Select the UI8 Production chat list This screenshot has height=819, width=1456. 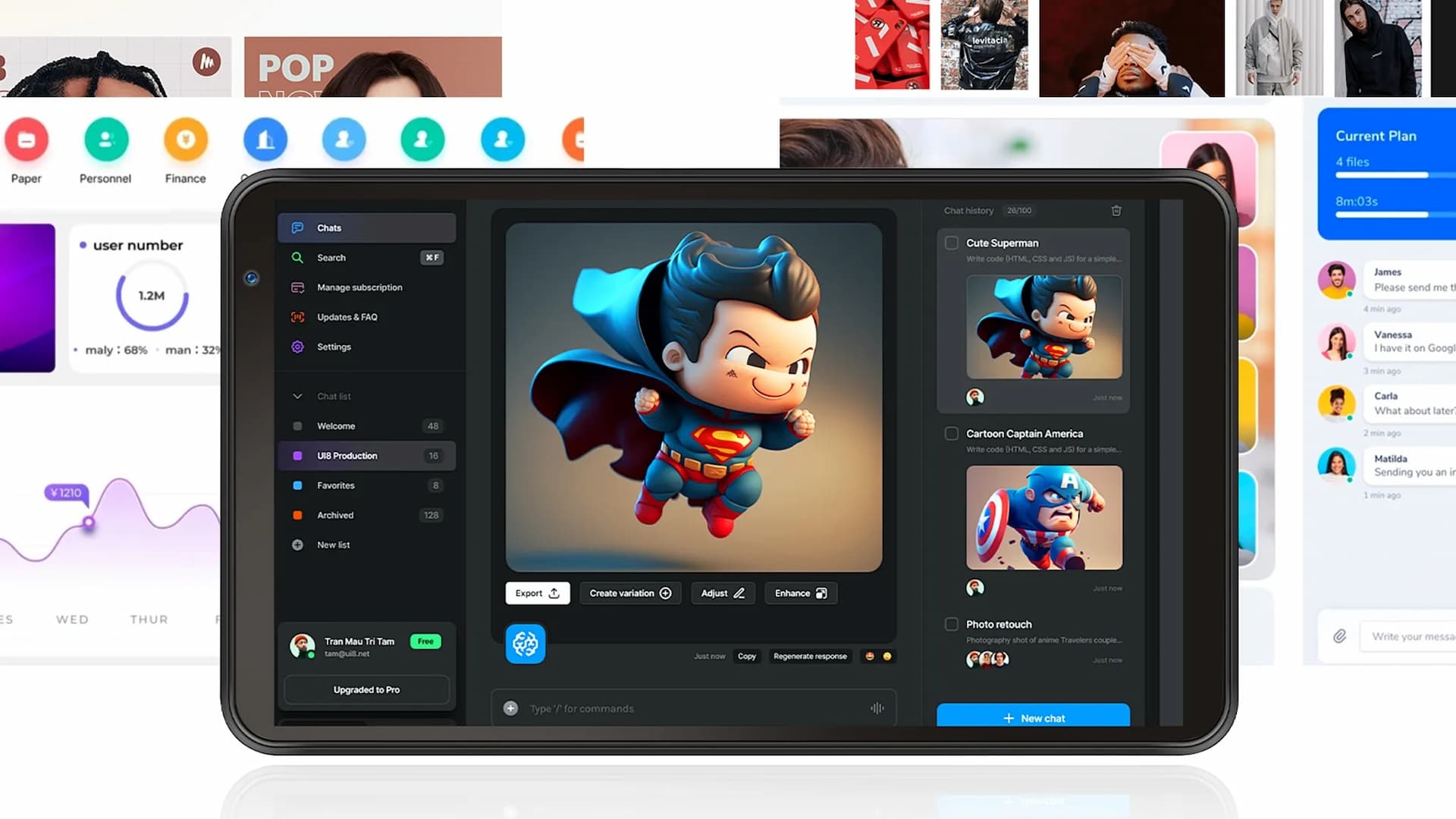366,455
